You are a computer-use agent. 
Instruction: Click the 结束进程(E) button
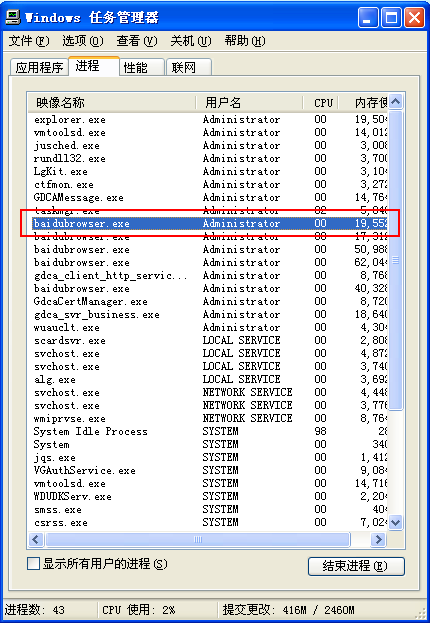(356, 566)
